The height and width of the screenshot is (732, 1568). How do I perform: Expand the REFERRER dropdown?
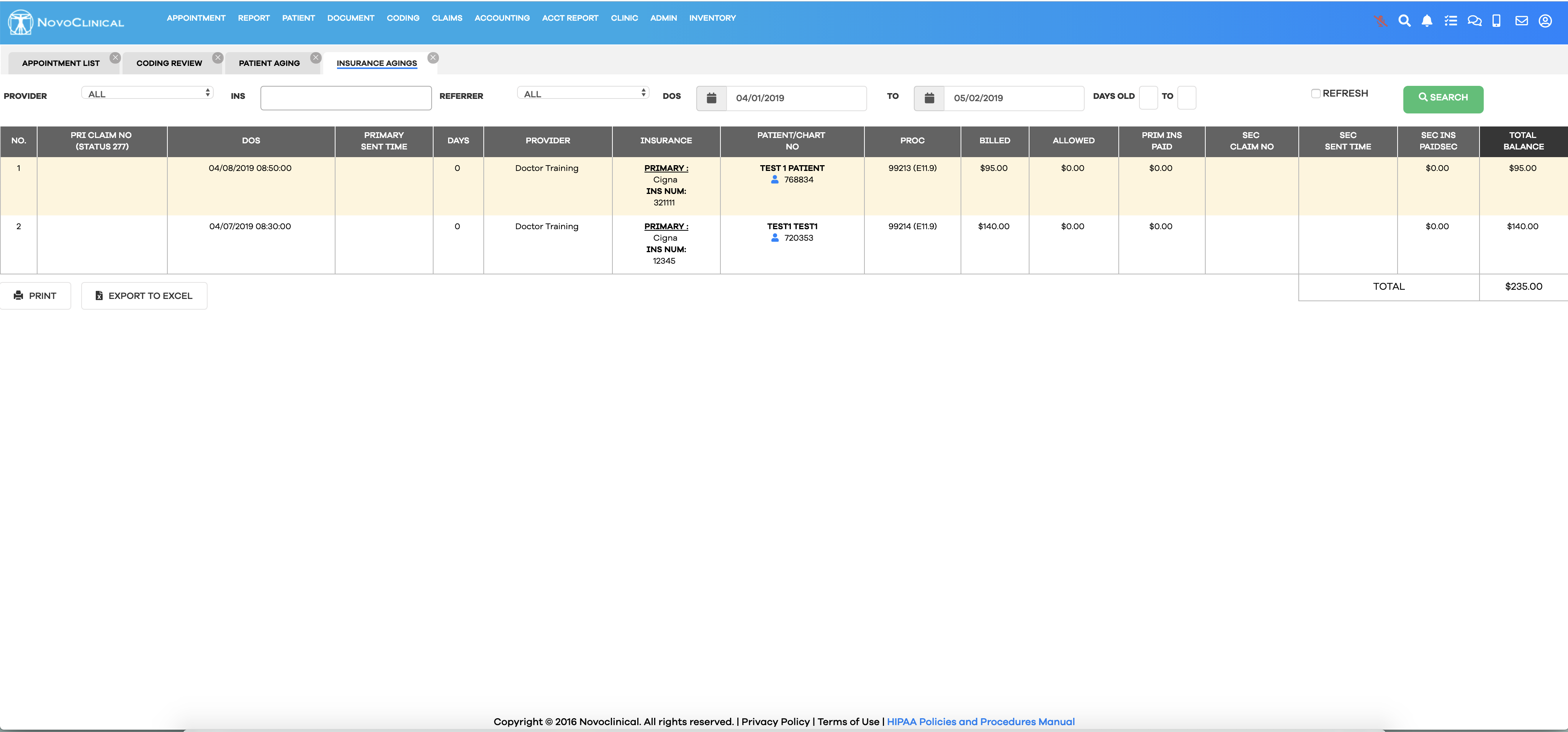[583, 93]
